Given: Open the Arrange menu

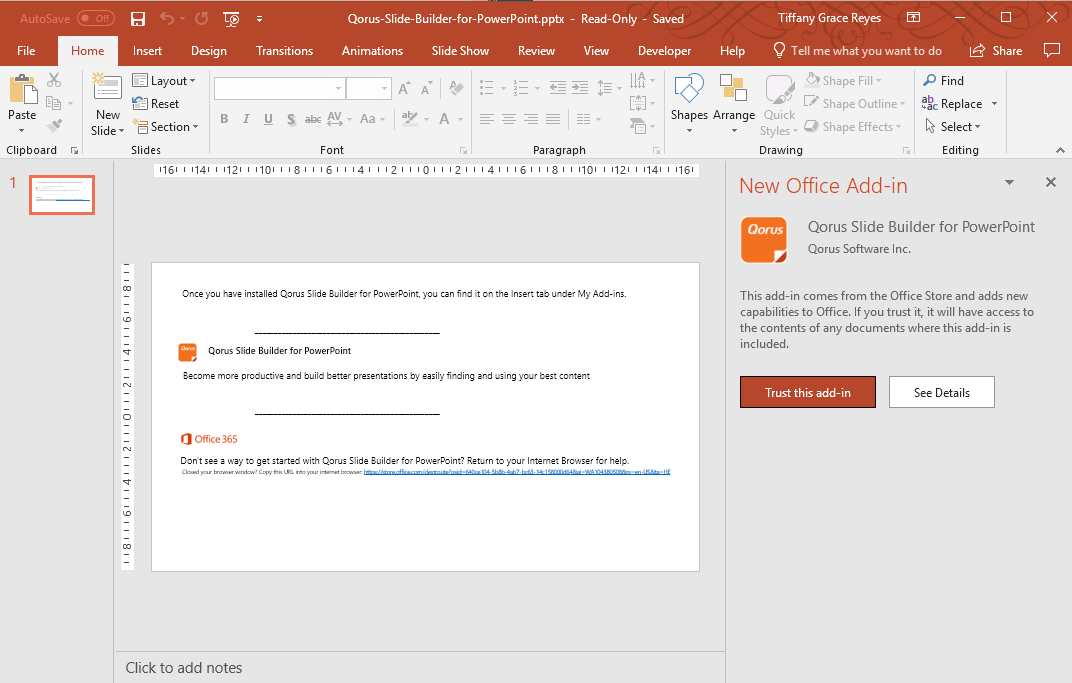Looking at the screenshot, I should tap(734, 104).
